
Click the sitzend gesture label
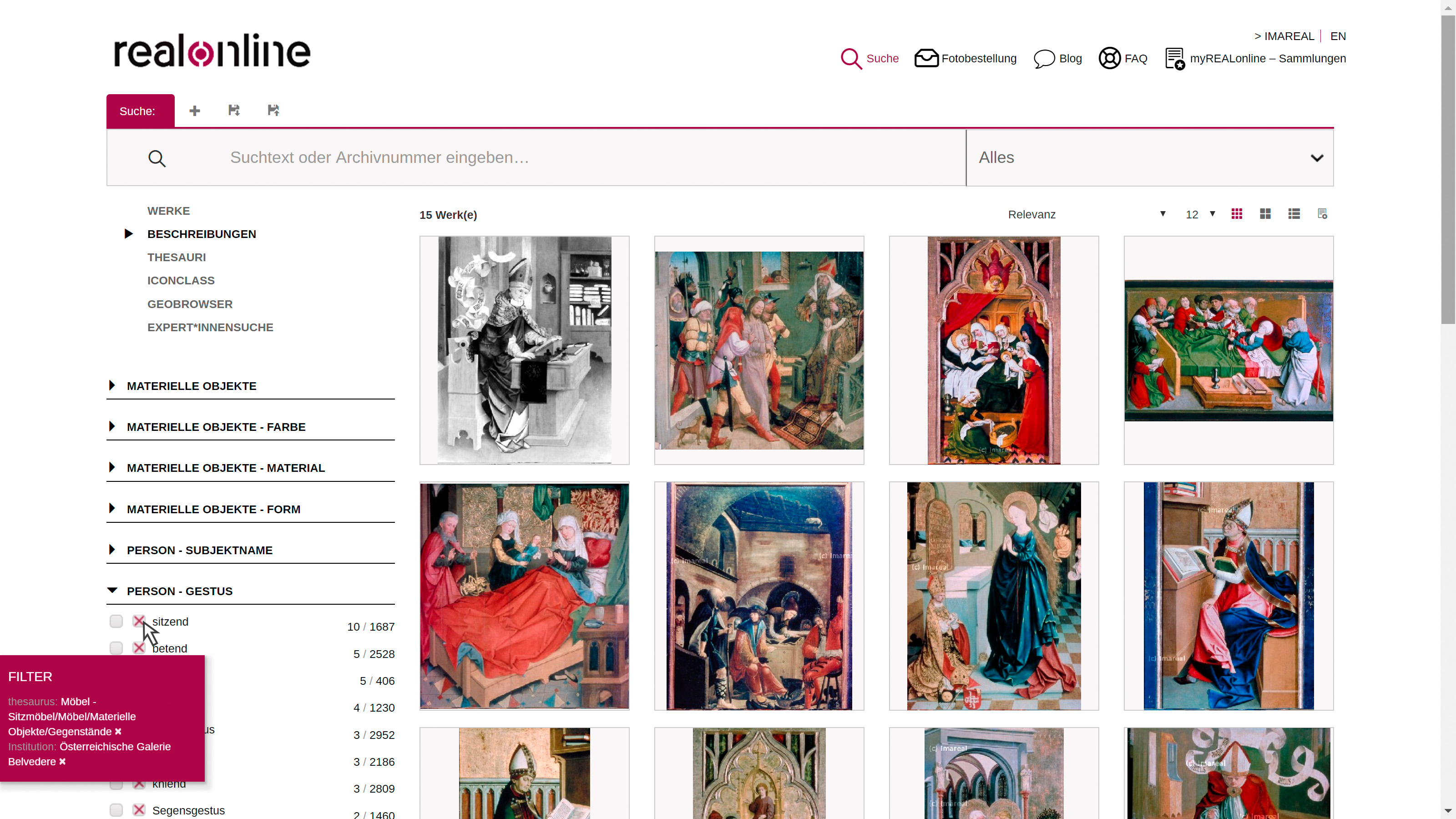(170, 621)
